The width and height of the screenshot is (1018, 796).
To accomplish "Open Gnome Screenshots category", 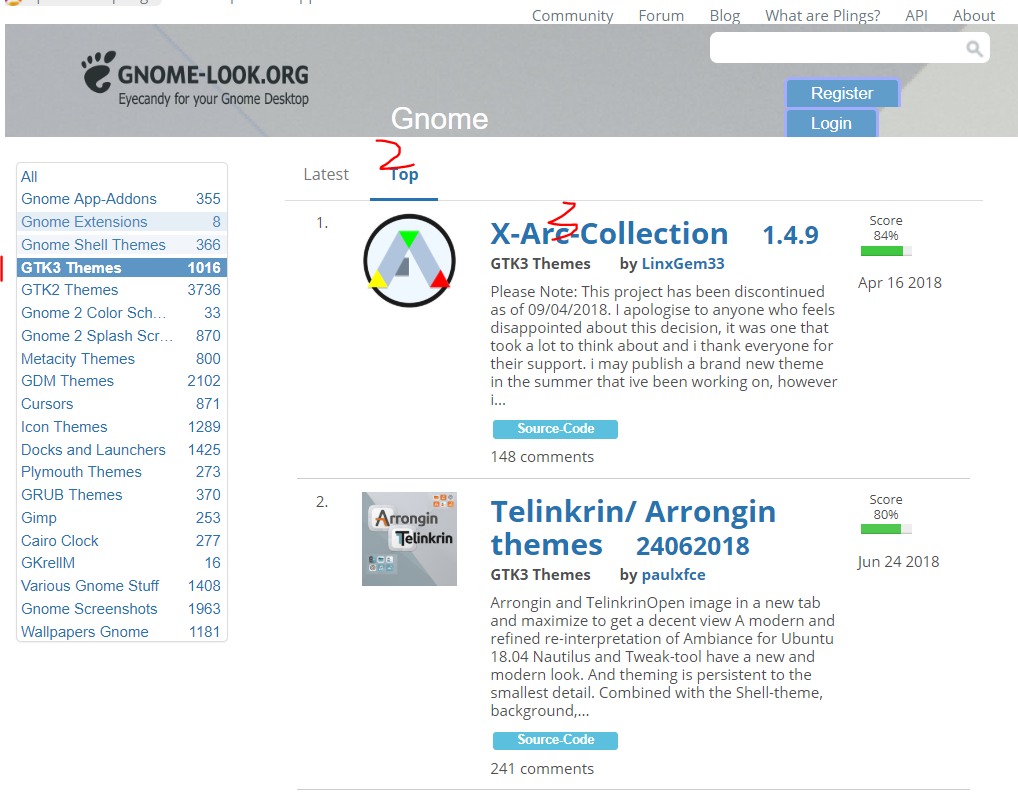I will tap(121, 608).
